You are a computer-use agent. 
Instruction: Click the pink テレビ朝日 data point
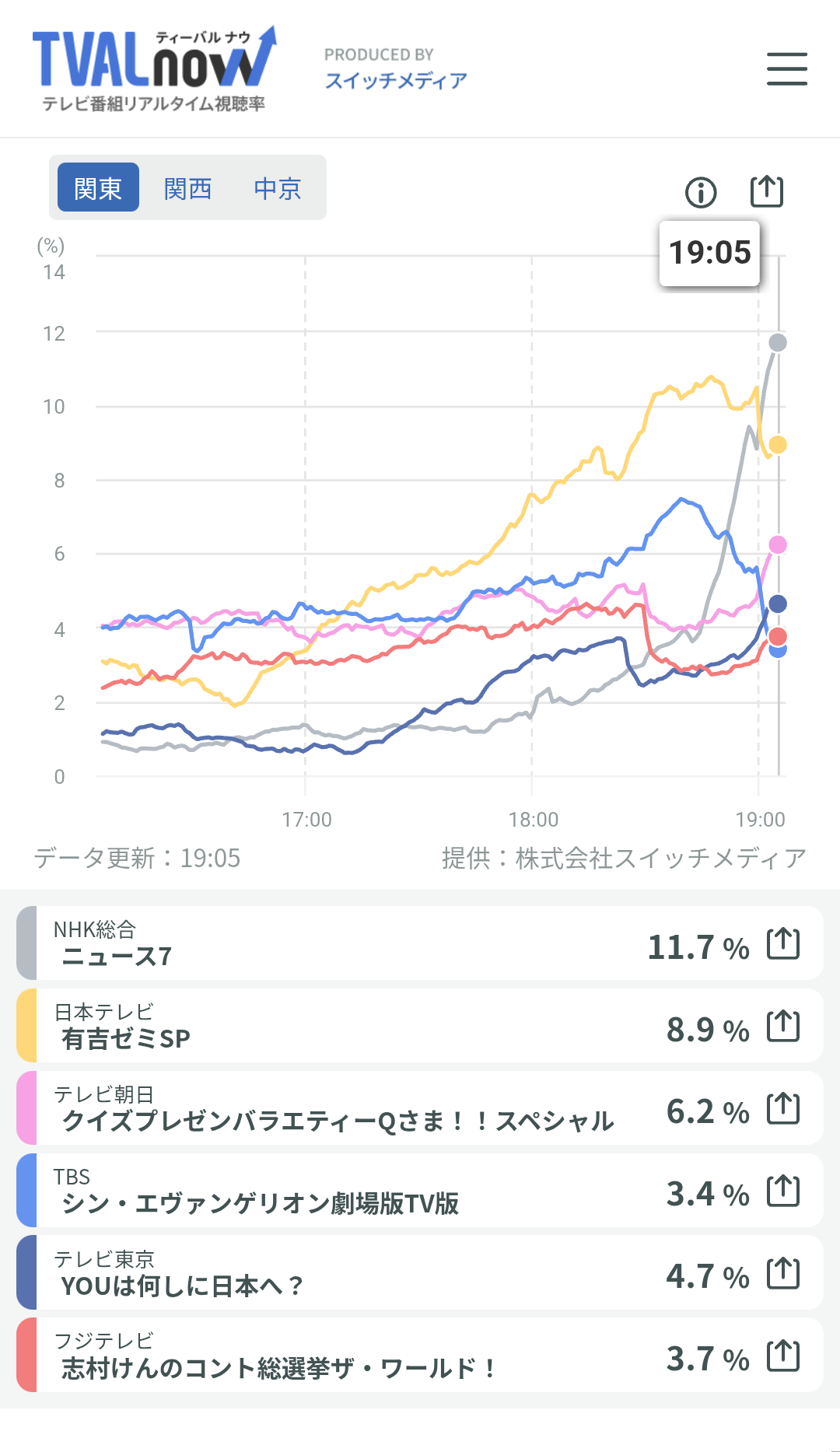[778, 545]
